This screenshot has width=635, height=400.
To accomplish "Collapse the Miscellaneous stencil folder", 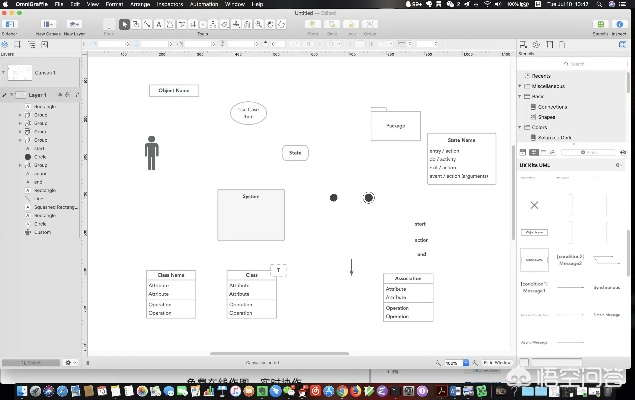I will pyautogui.click(x=521, y=86).
